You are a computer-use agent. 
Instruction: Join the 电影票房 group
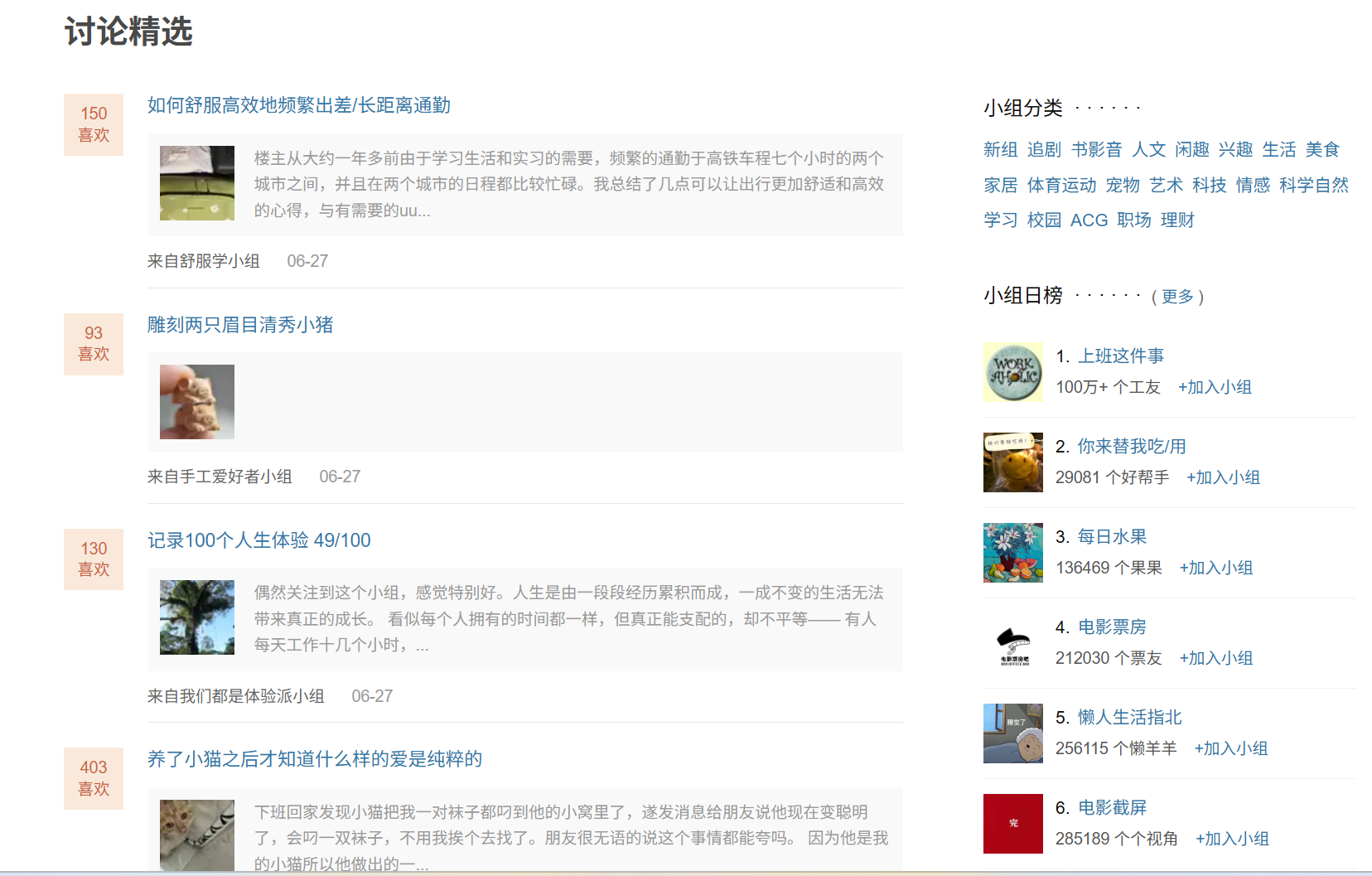[1216, 658]
